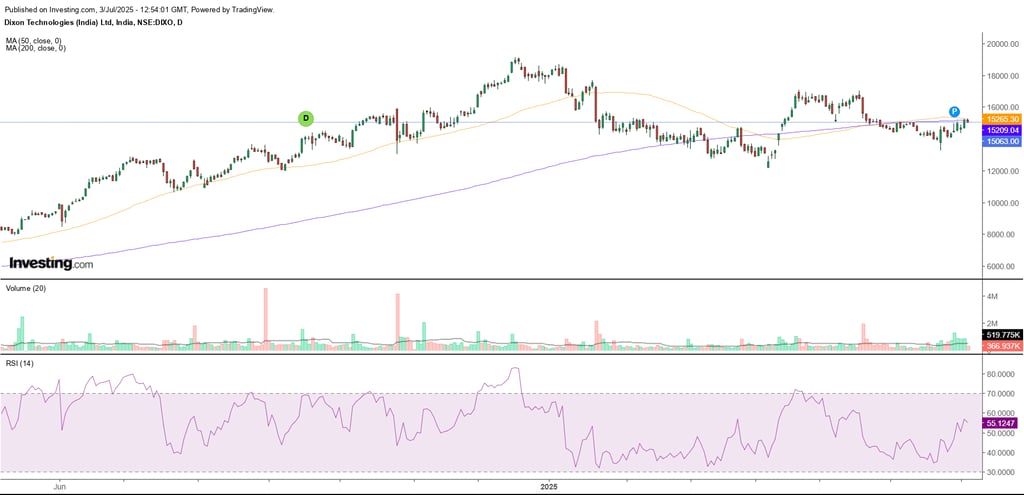The height and width of the screenshot is (495, 1024).
Task: Click the Dixon Technologies chart title
Action: pos(93,22)
